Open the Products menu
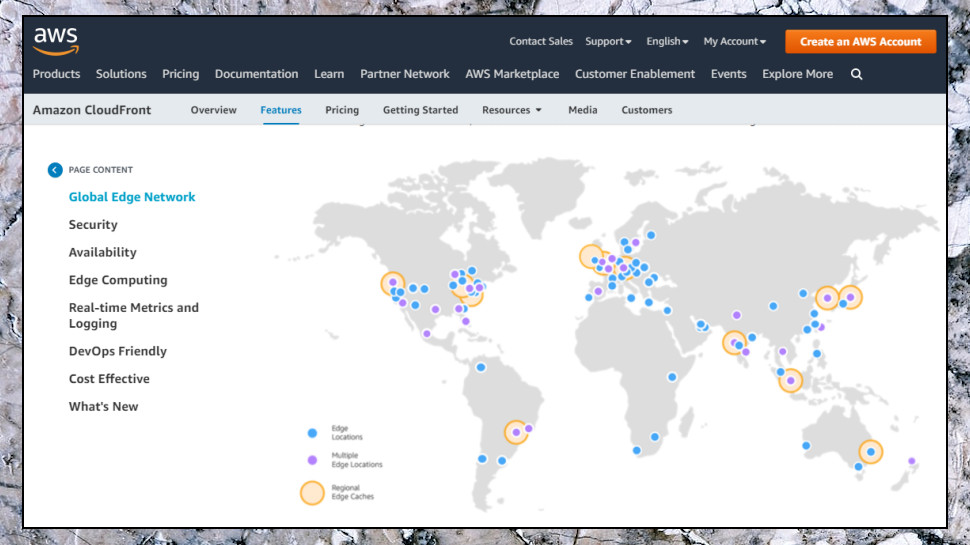Viewport: 970px width, 545px height. tap(56, 74)
